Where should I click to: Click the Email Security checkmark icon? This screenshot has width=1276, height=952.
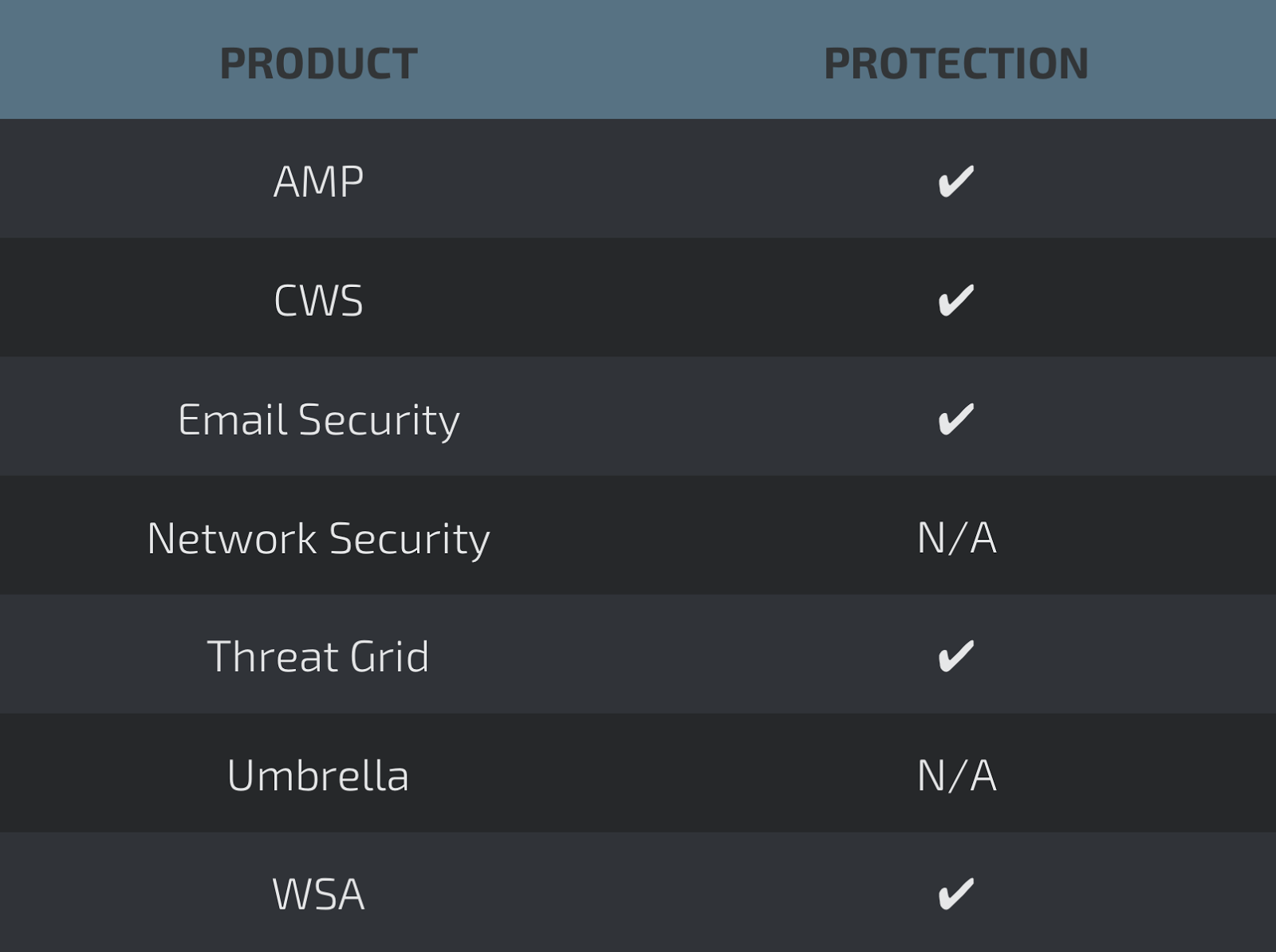pos(955,419)
